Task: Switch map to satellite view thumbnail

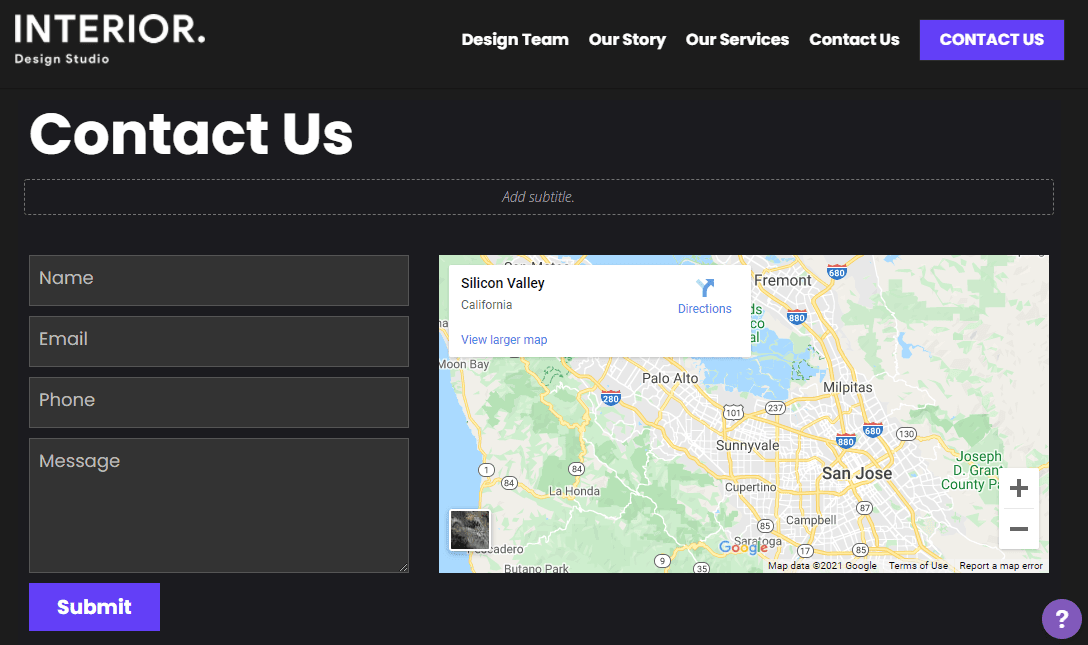Action: click(x=470, y=530)
